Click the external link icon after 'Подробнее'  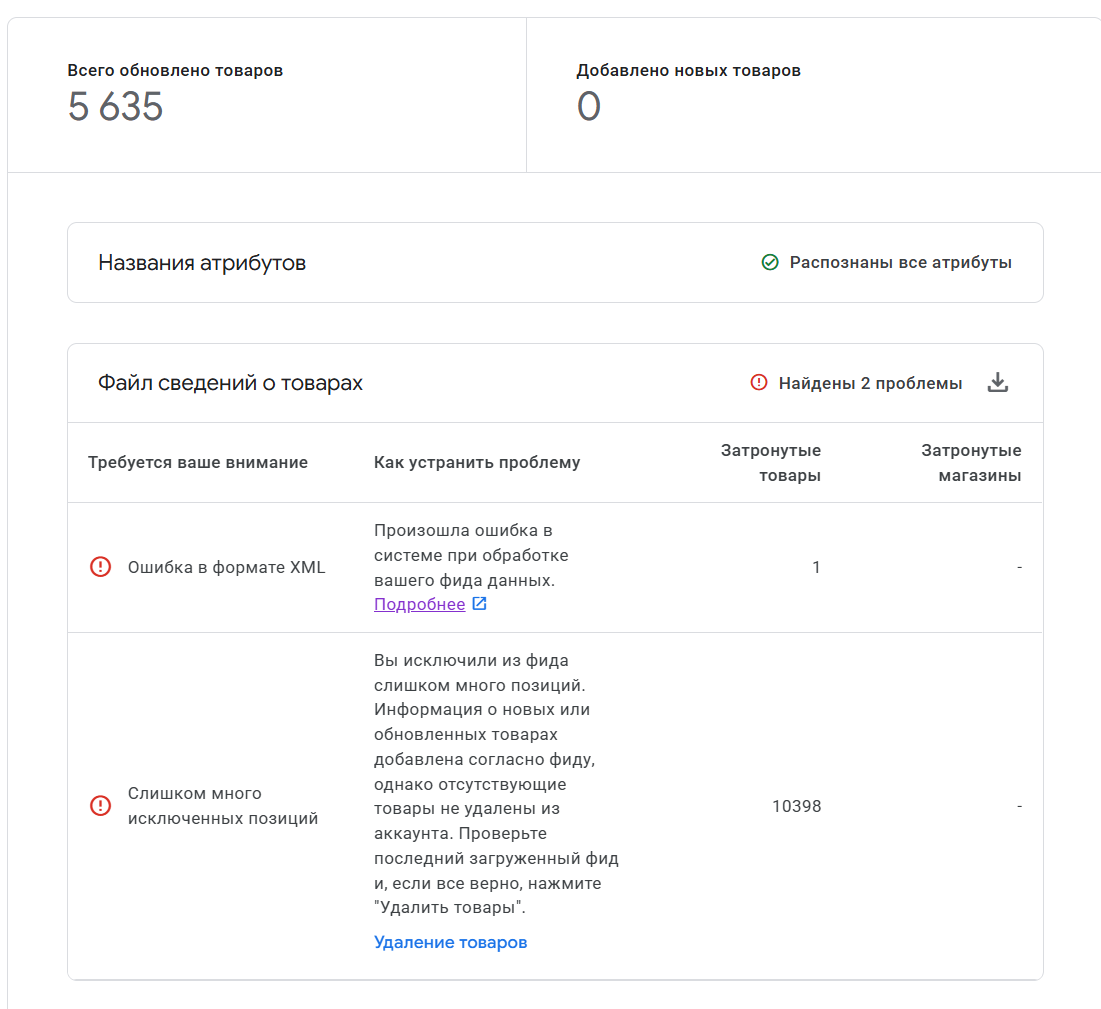coord(480,604)
